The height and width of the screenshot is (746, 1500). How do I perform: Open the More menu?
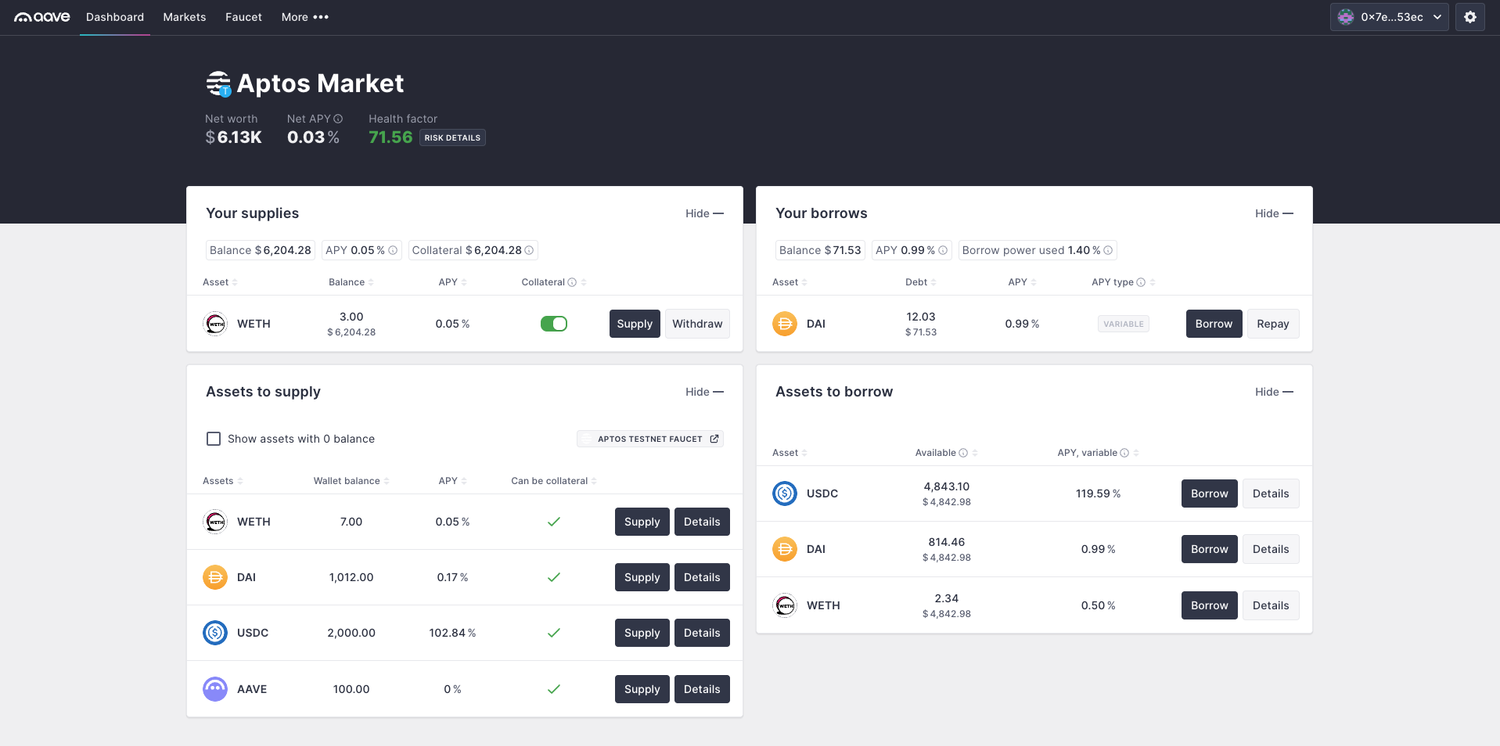pos(304,17)
